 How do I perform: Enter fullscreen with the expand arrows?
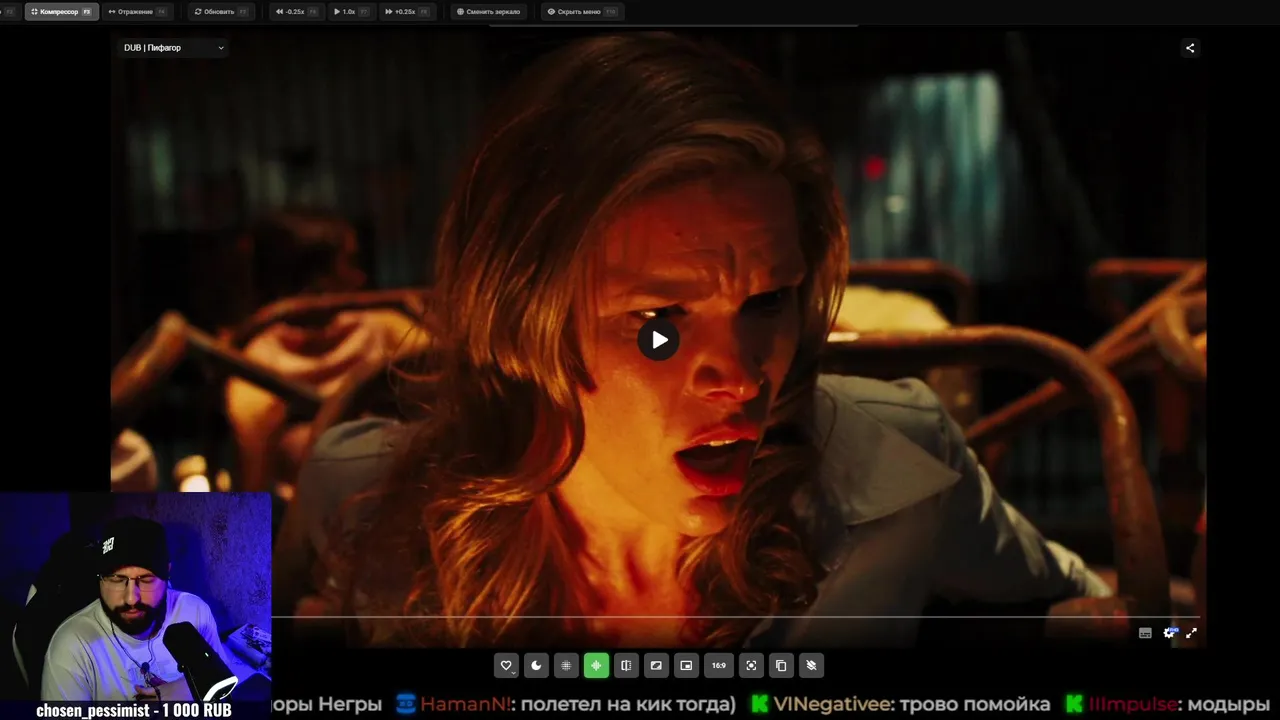pos(1191,632)
